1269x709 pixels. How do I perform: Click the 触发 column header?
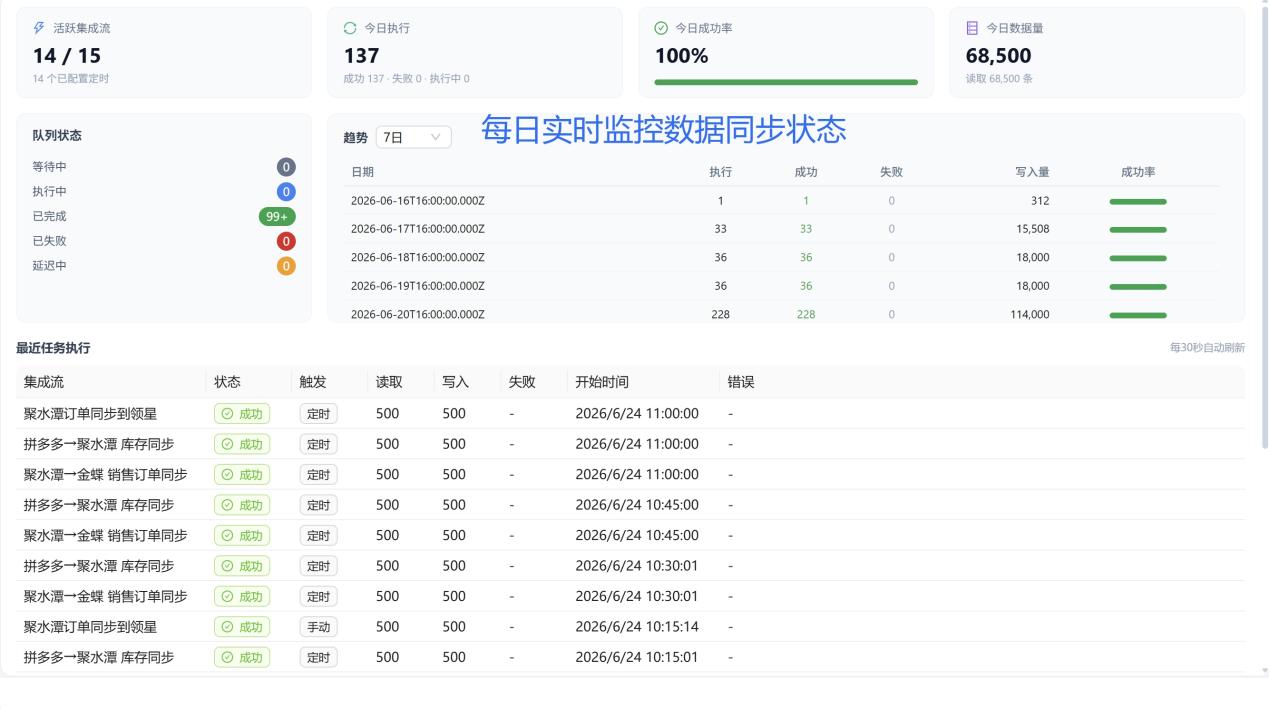click(313, 382)
